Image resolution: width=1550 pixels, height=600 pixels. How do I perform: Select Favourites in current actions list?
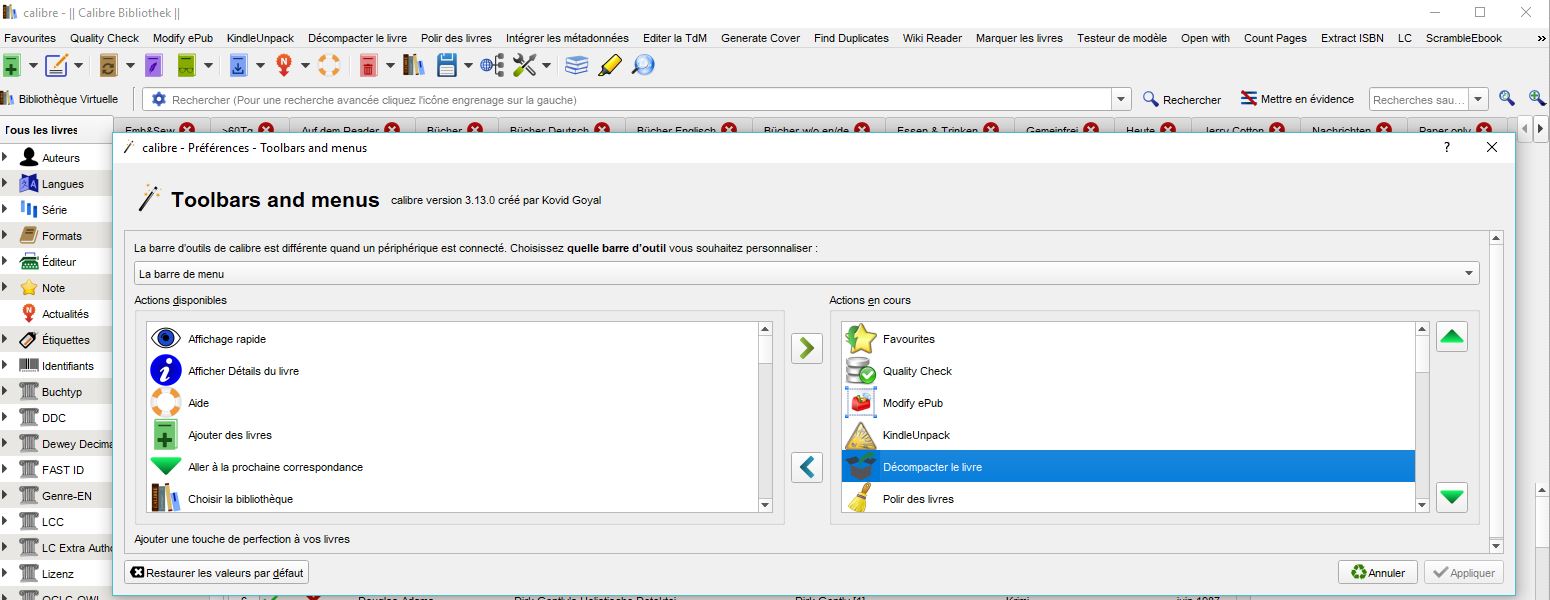pos(1128,339)
